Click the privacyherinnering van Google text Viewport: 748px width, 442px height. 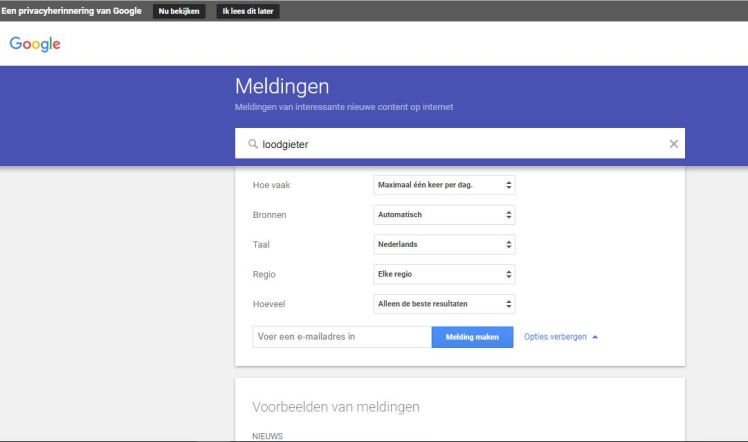point(71,11)
